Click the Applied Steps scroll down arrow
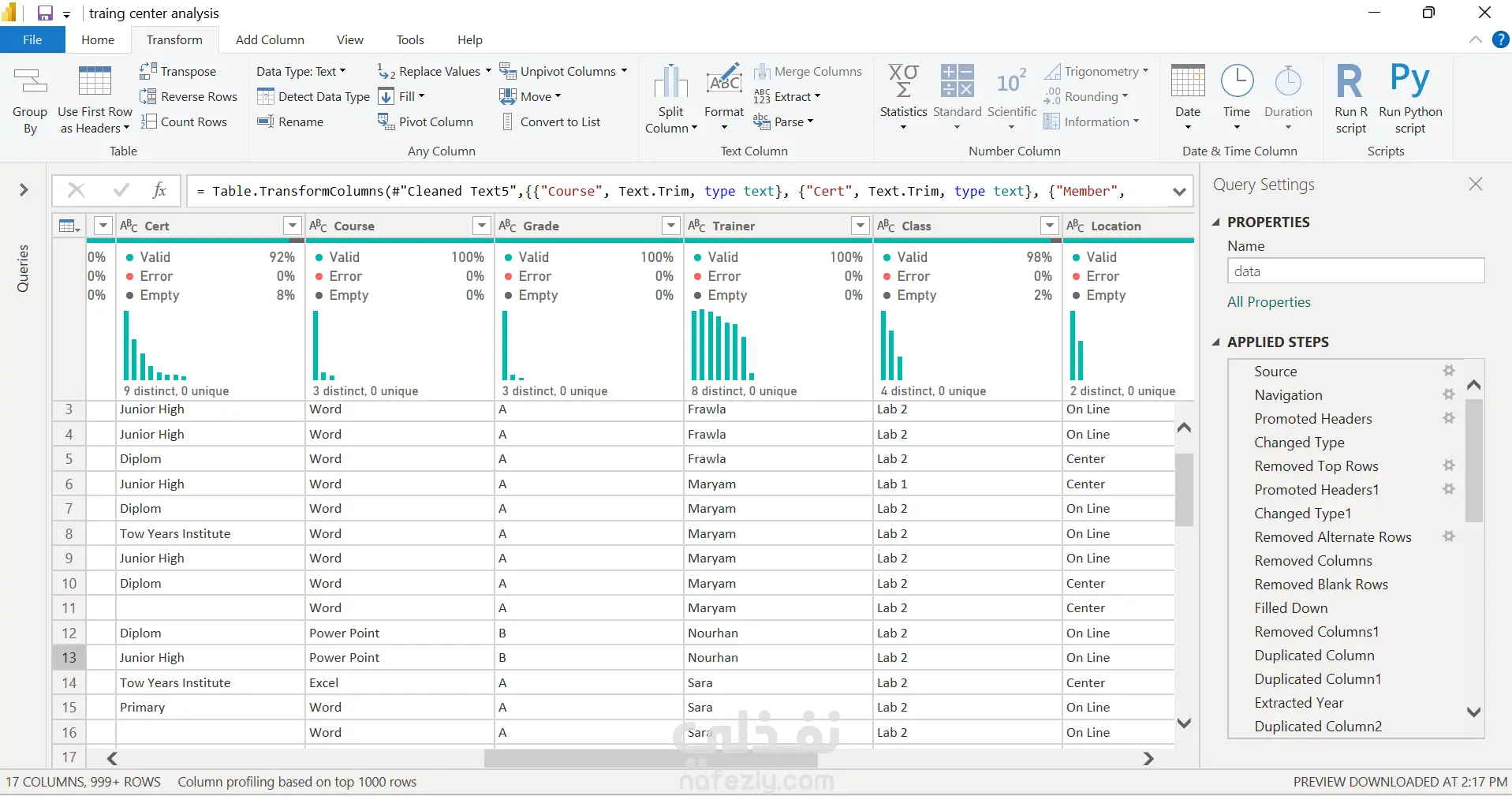 [1473, 712]
